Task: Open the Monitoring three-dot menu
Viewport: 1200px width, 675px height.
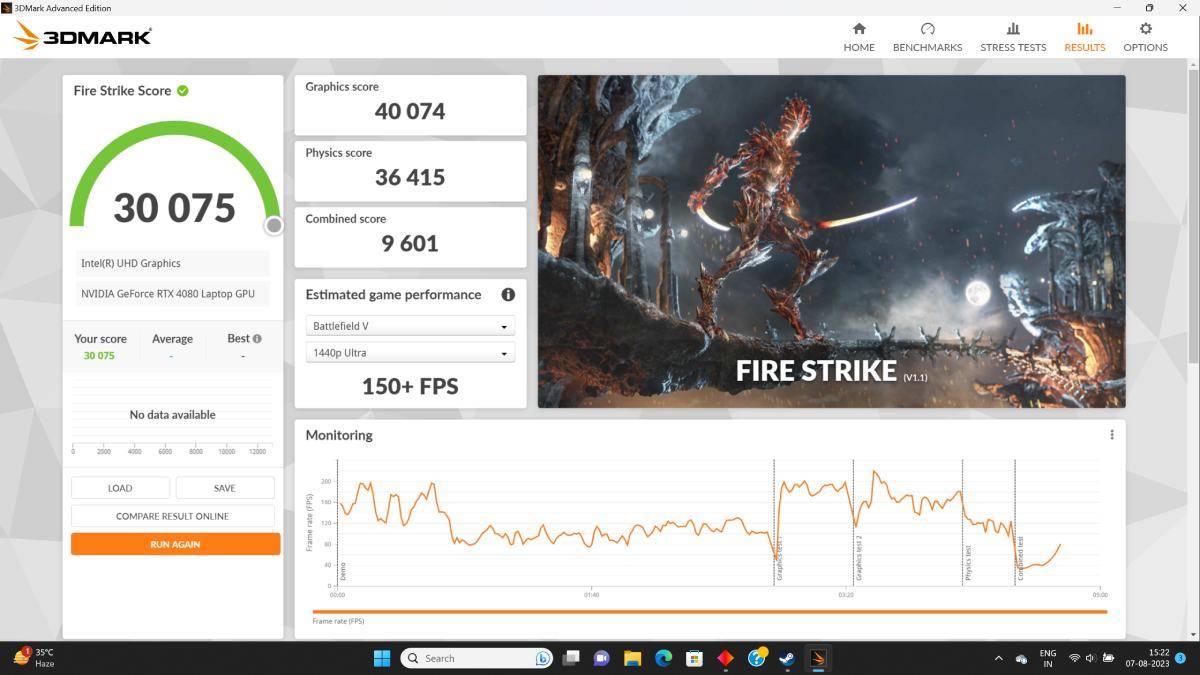Action: [x=1111, y=435]
